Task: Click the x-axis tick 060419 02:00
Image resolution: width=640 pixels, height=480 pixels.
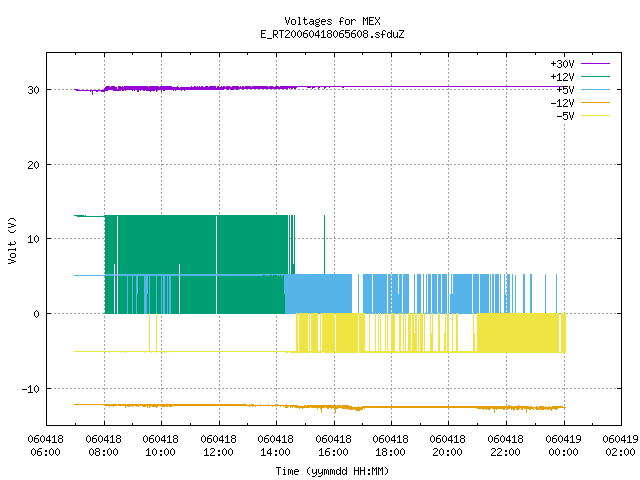Action: coord(620,446)
